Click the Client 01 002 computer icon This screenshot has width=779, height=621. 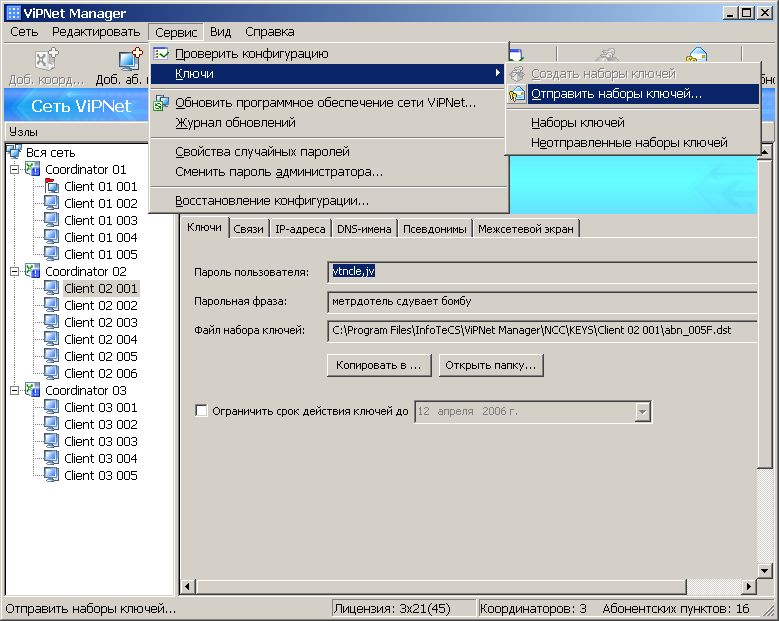(x=51, y=203)
